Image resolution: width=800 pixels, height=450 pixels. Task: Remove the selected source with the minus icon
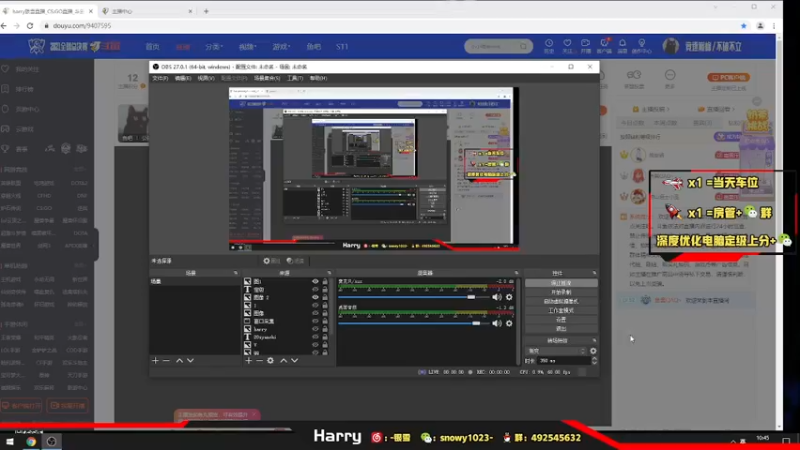(259, 361)
